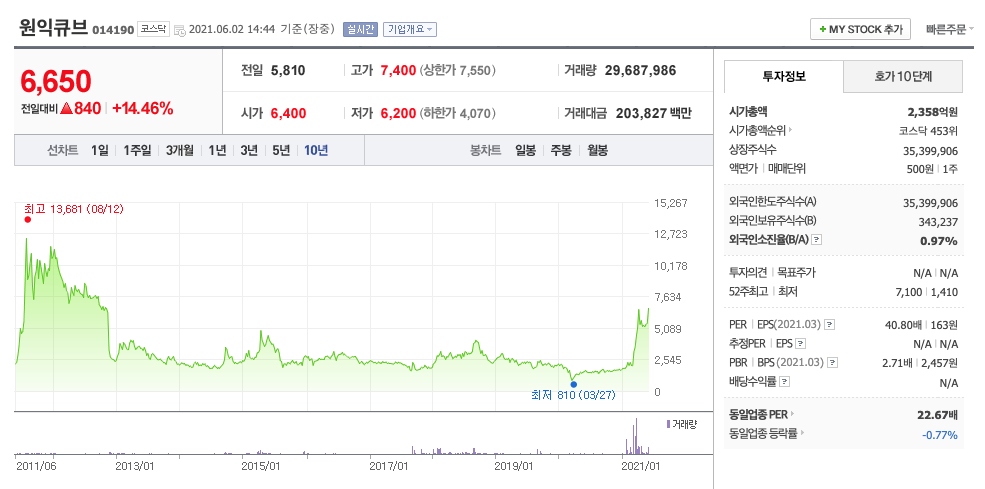This screenshot has width=985, height=489.
Task: Click the red 최고 point on chart
Action: tap(27, 219)
